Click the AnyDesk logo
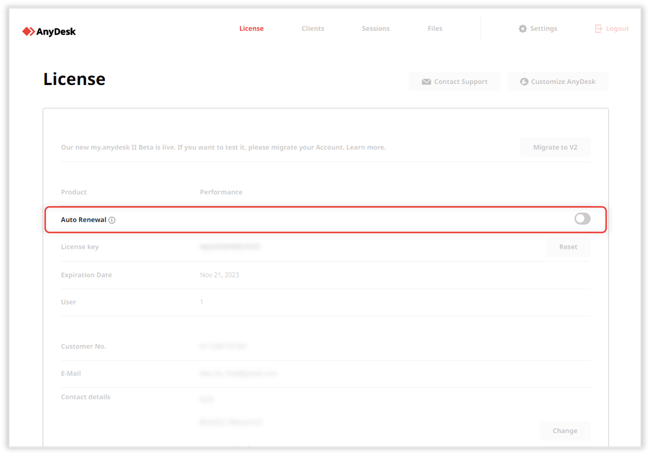 (x=49, y=31)
